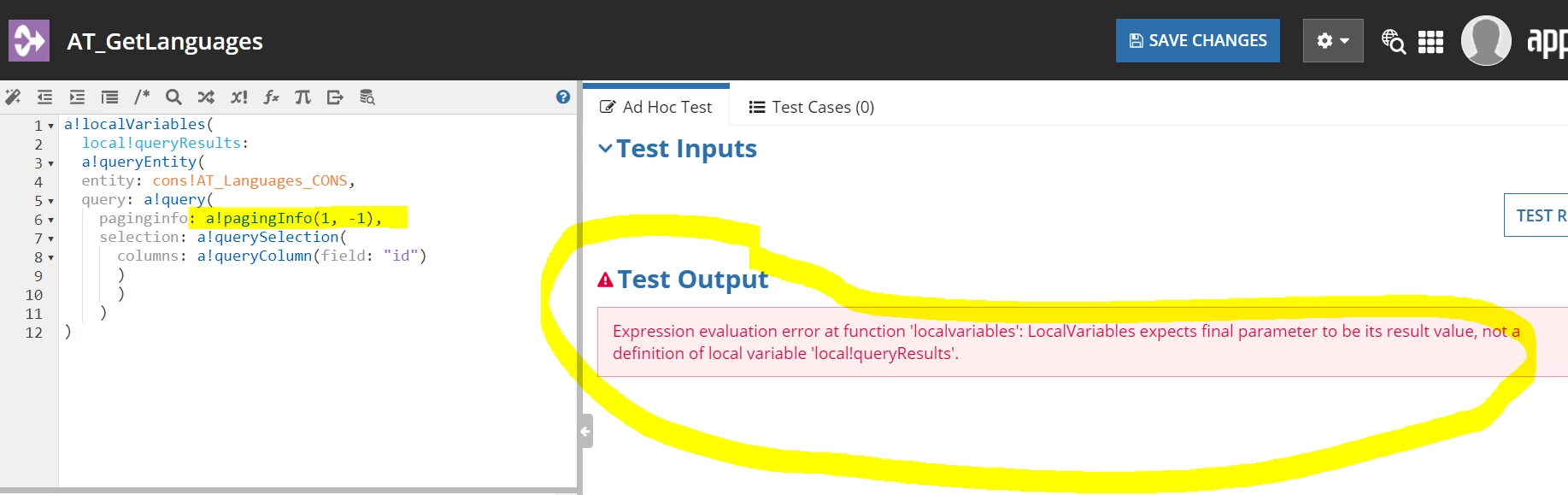Toggle comment with the /* icon
Screen dimensions: 1568x495
142,97
